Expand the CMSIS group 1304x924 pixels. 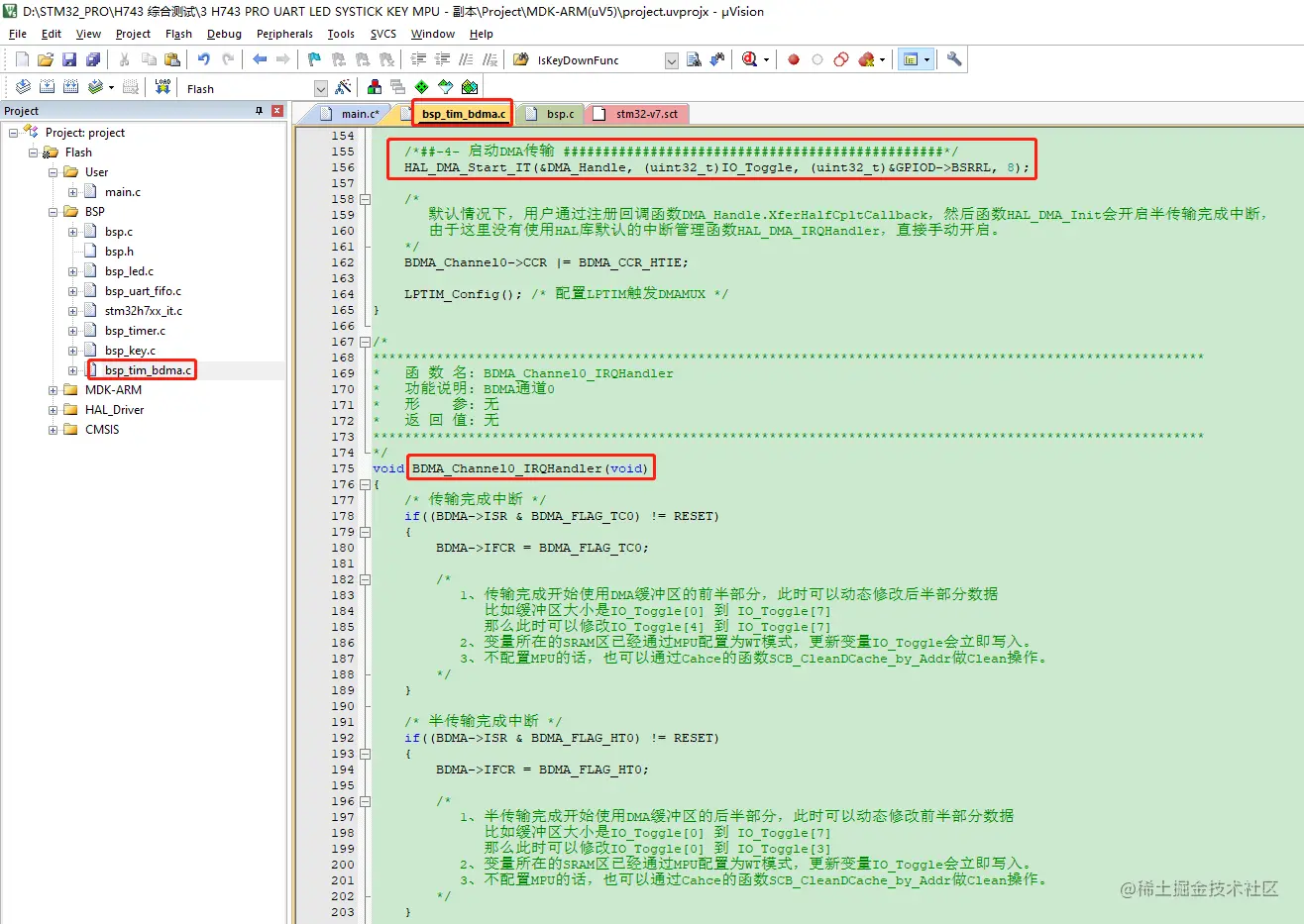(54, 430)
